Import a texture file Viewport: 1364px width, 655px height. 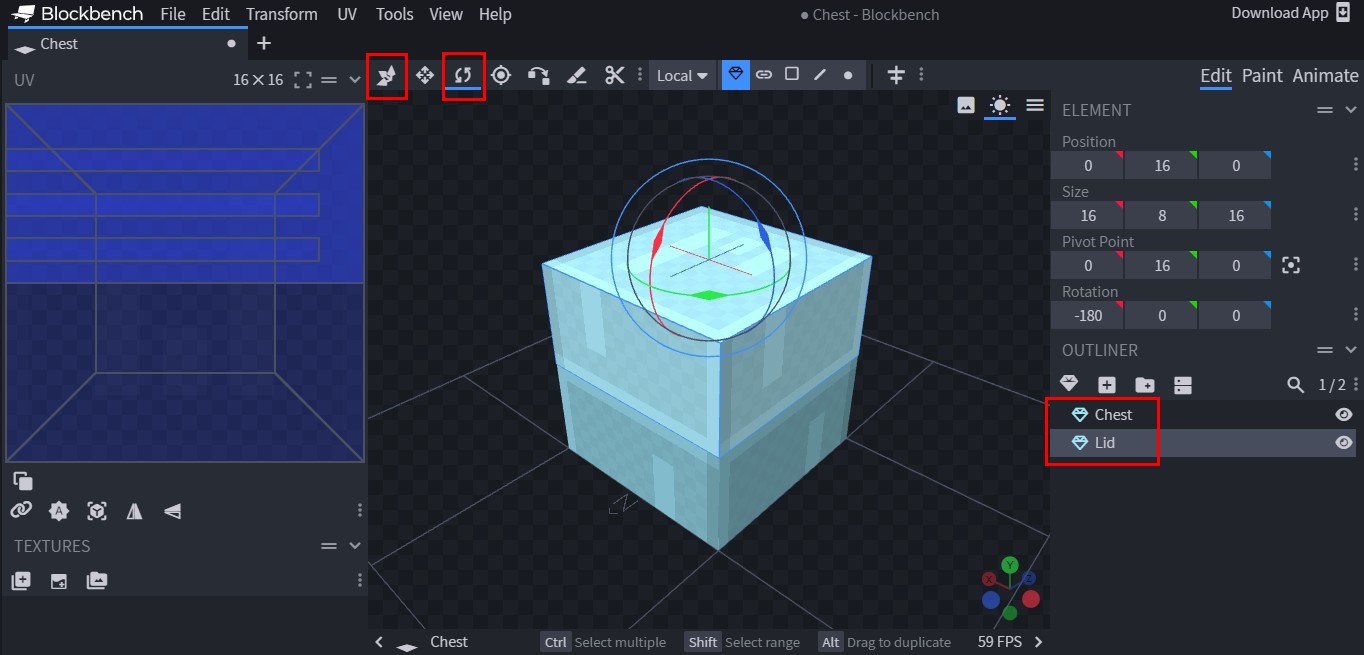pos(59,581)
